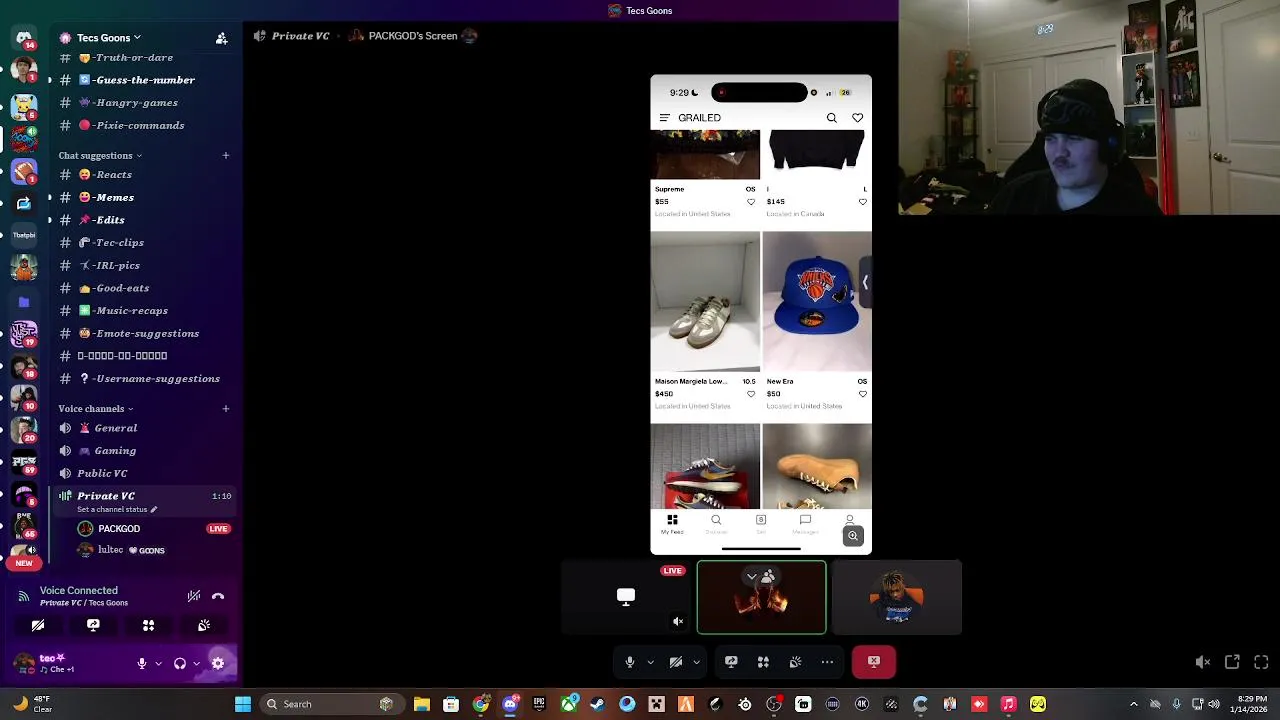The width and height of the screenshot is (1280, 720).
Task: Open camera options chevron in call control bar
Action: pos(696,662)
